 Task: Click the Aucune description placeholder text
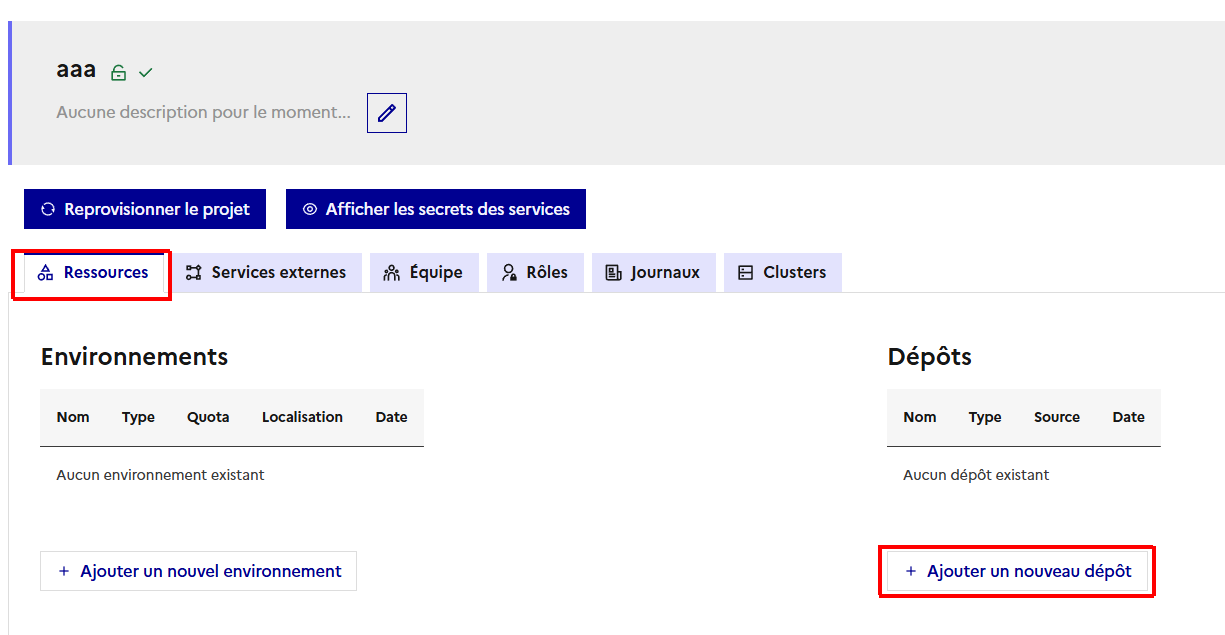pos(203,112)
